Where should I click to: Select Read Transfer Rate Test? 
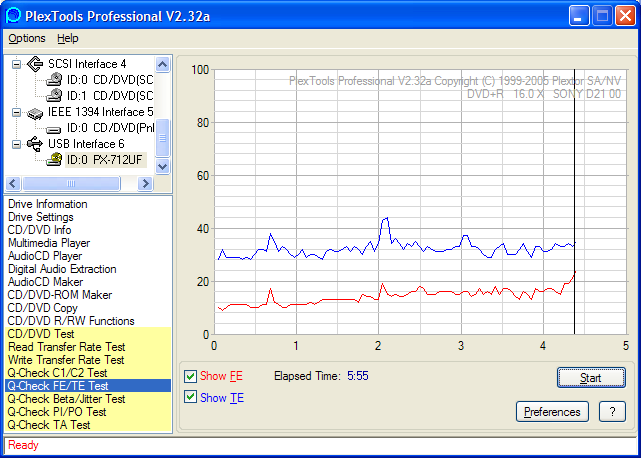(88, 347)
